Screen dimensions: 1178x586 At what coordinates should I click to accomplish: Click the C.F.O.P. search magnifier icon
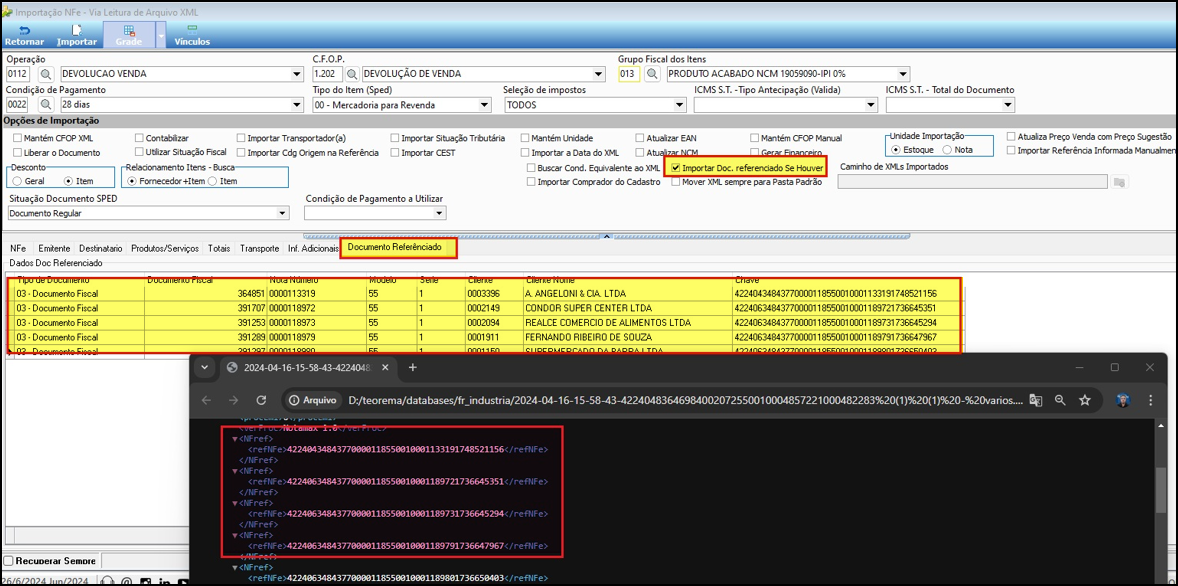click(x=352, y=74)
